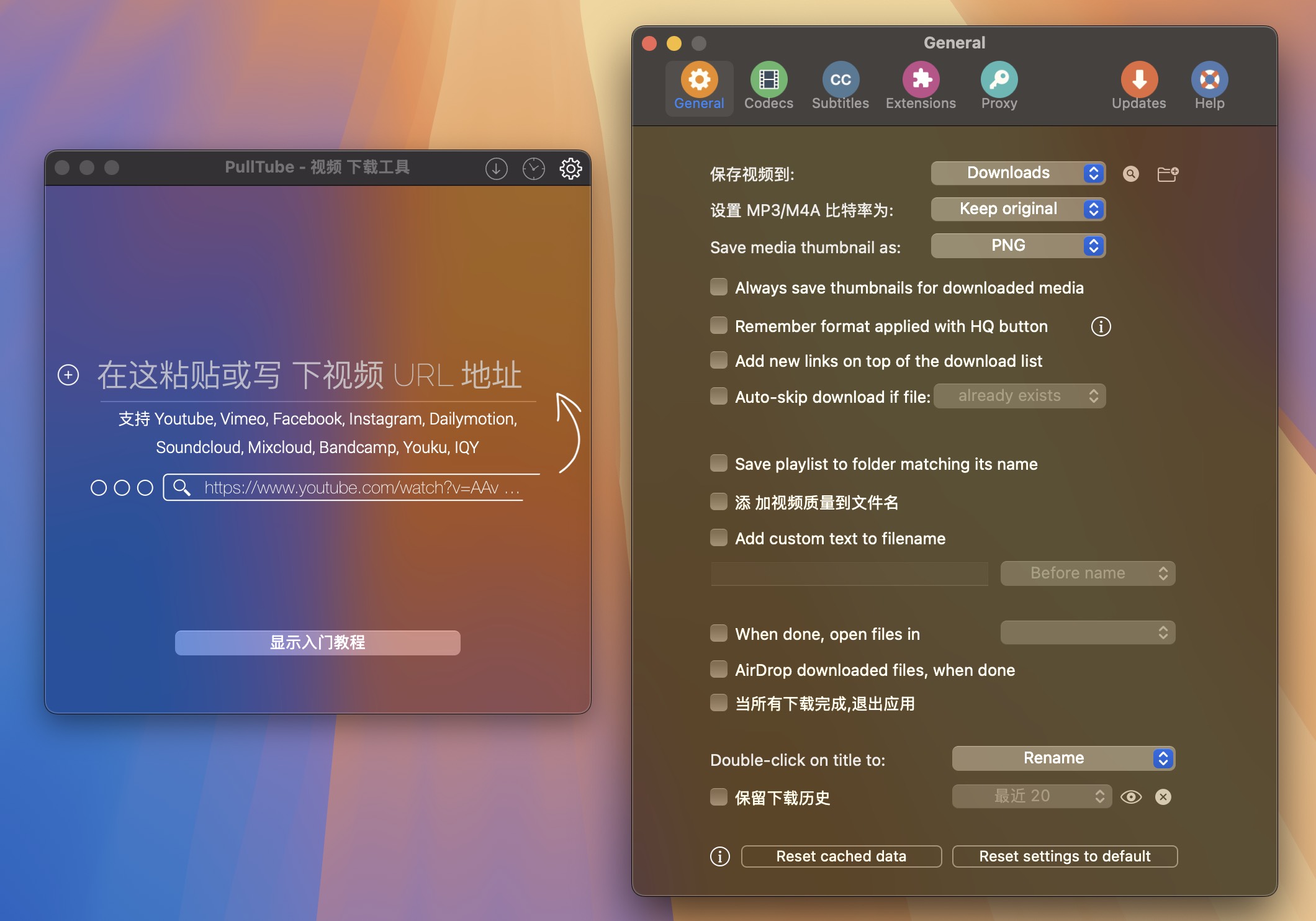Image resolution: width=1316 pixels, height=921 pixels.
Task: Expand the 保存视频到 Downloads dropdown
Action: [1019, 173]
